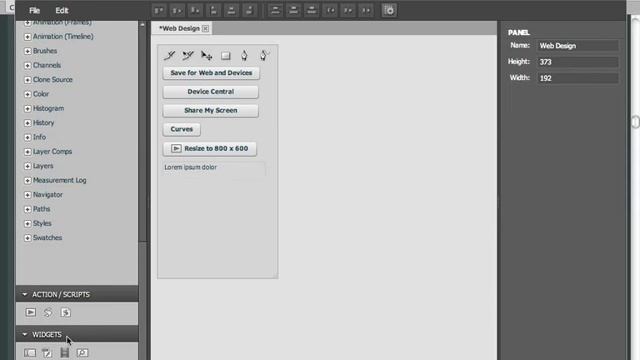This screenshot has width=640, height=360.
Task: Click the left panel vertical scrollbar
Action: [142, 135]
